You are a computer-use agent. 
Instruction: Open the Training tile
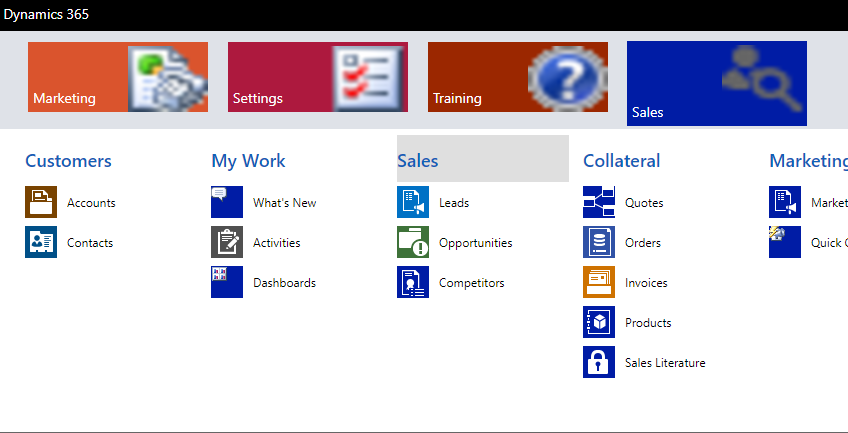pyautogui.click(x=518, y=77)
